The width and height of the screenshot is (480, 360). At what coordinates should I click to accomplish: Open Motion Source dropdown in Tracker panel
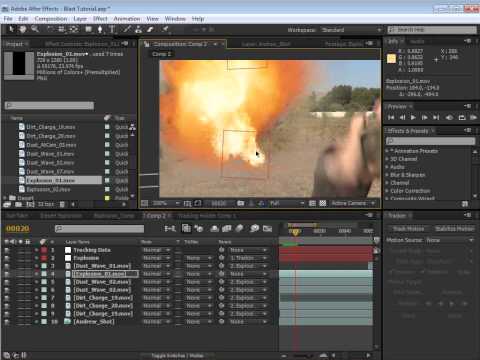click(450, 240)
